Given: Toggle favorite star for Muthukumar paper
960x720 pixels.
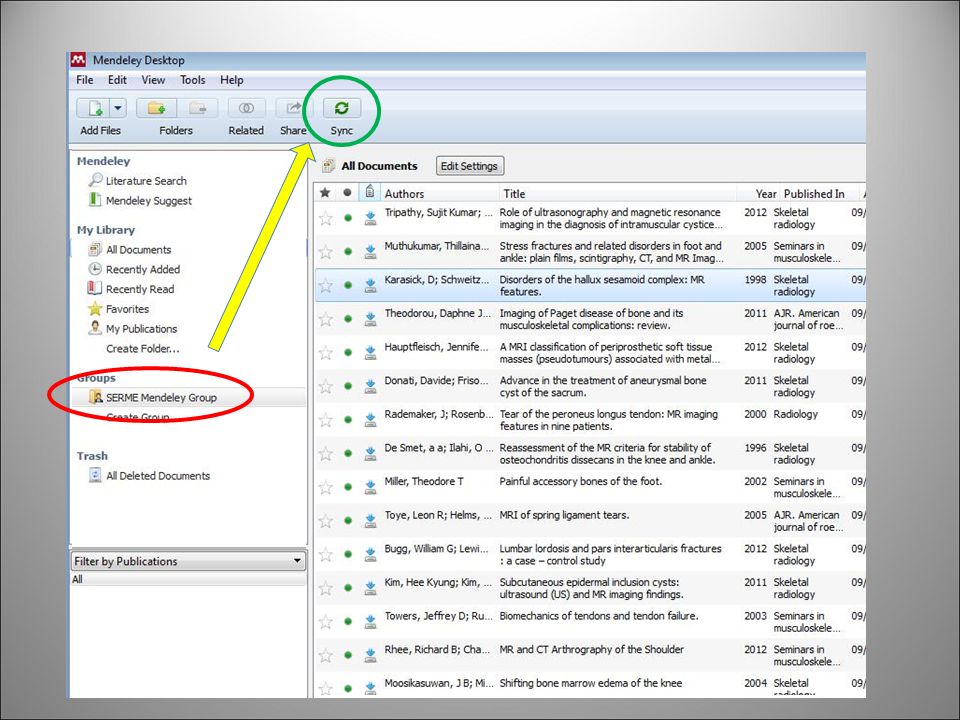Looking at the screenshot, I should pyautogui.click(x=325, y=252).
